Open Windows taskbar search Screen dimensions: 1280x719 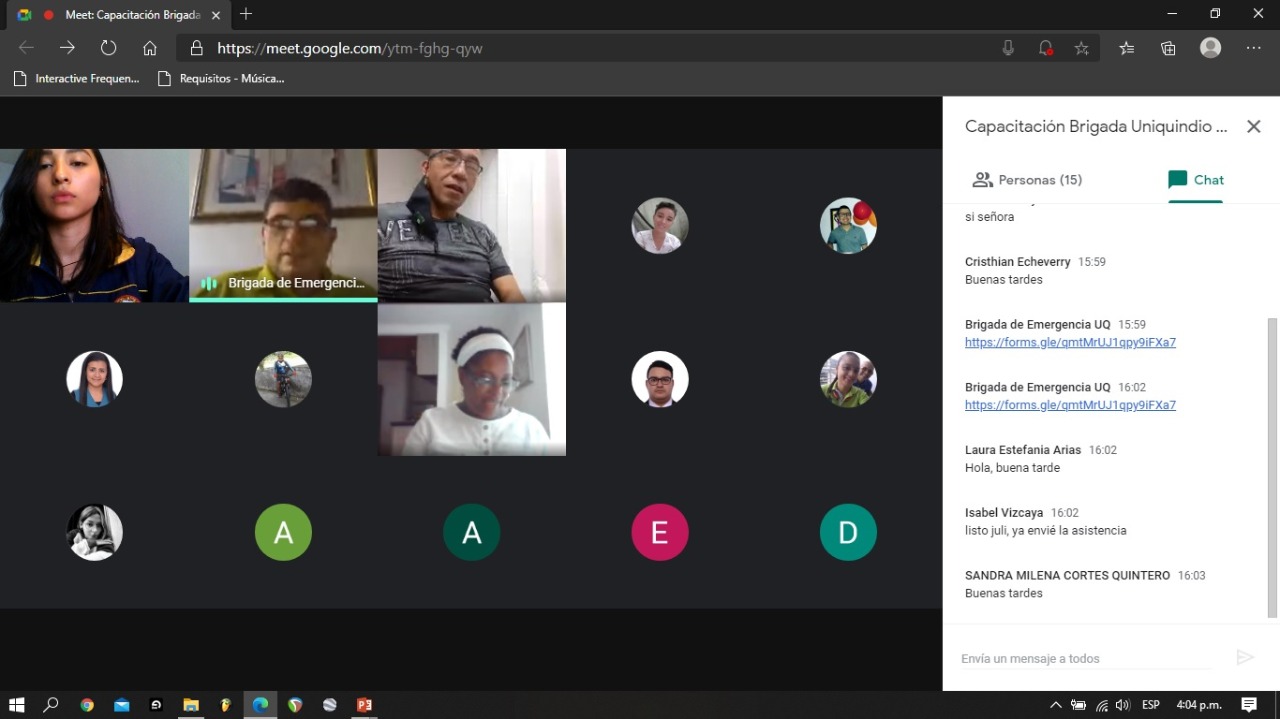click(51, 705)
